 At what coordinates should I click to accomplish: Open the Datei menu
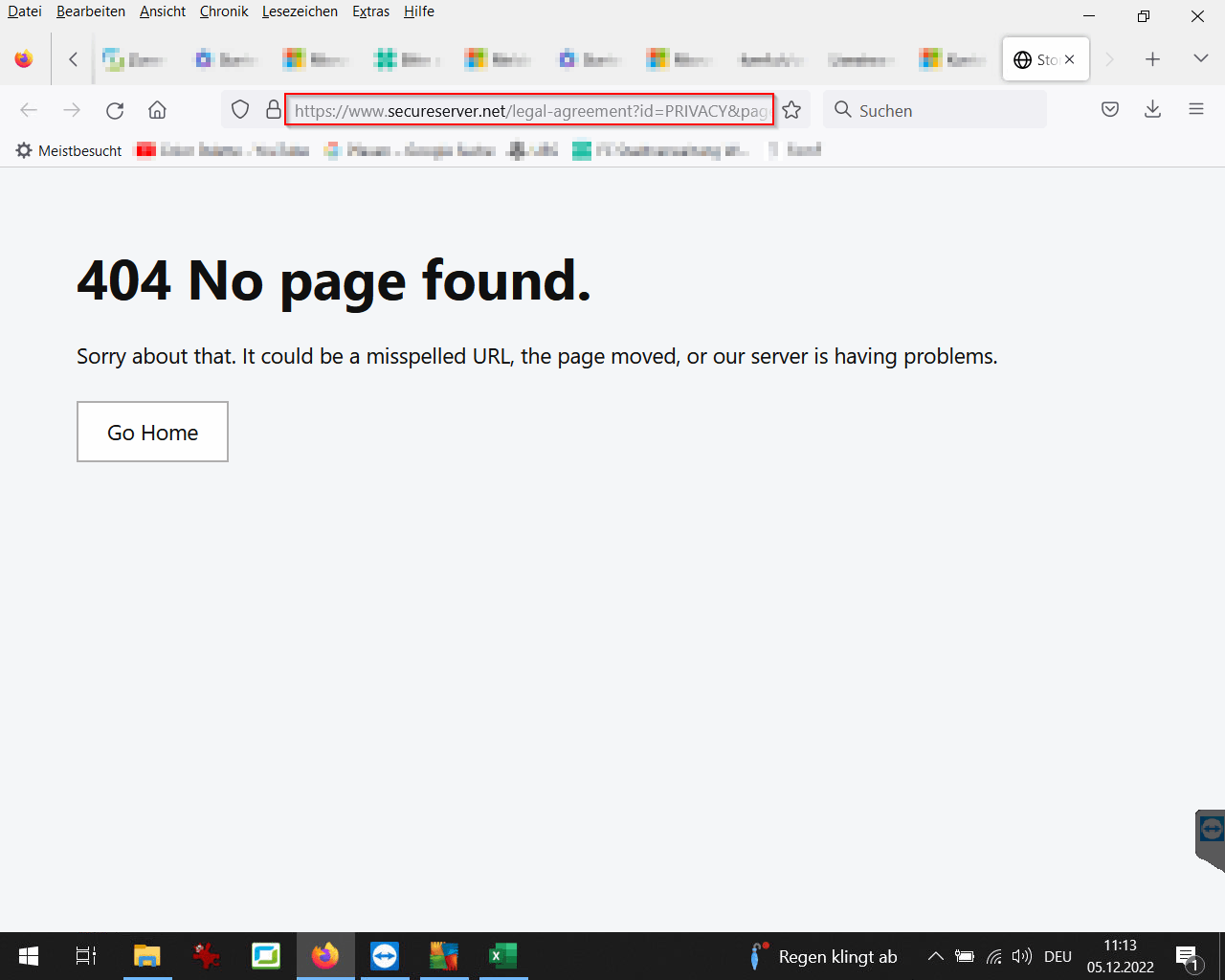[25, 11]
